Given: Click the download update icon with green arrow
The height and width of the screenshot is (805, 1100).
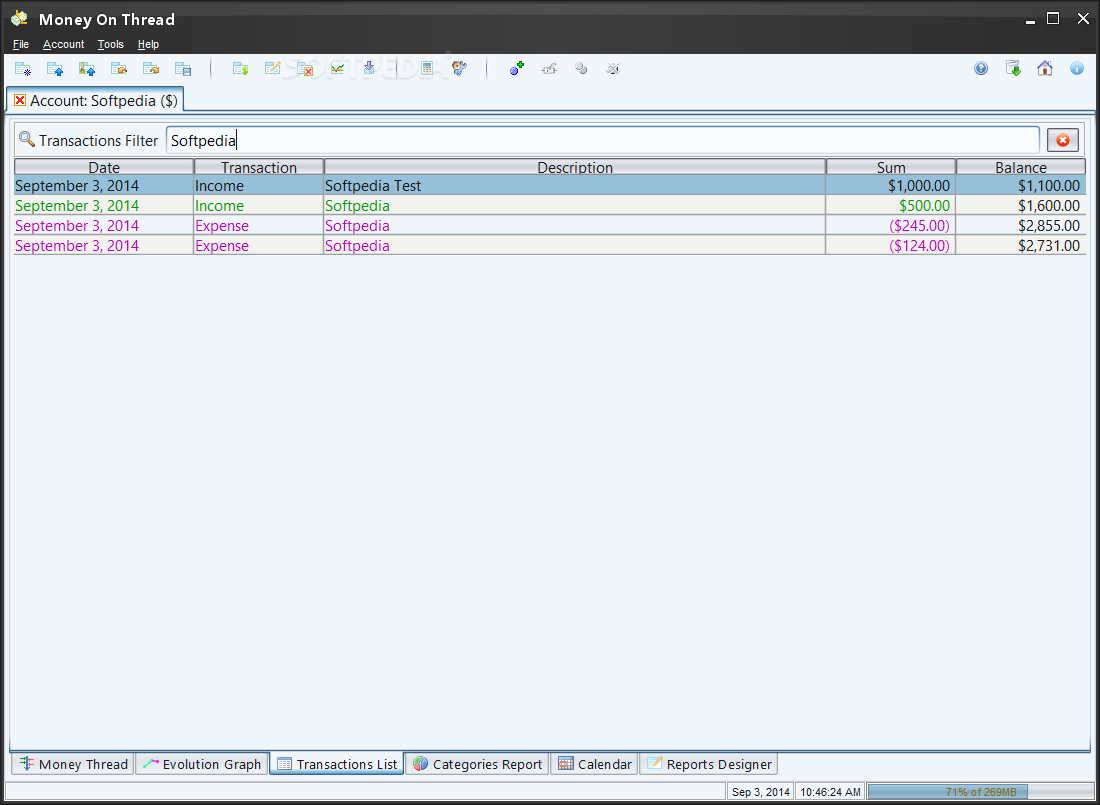Looking at the screenshot, I should tap(1013, 69).
